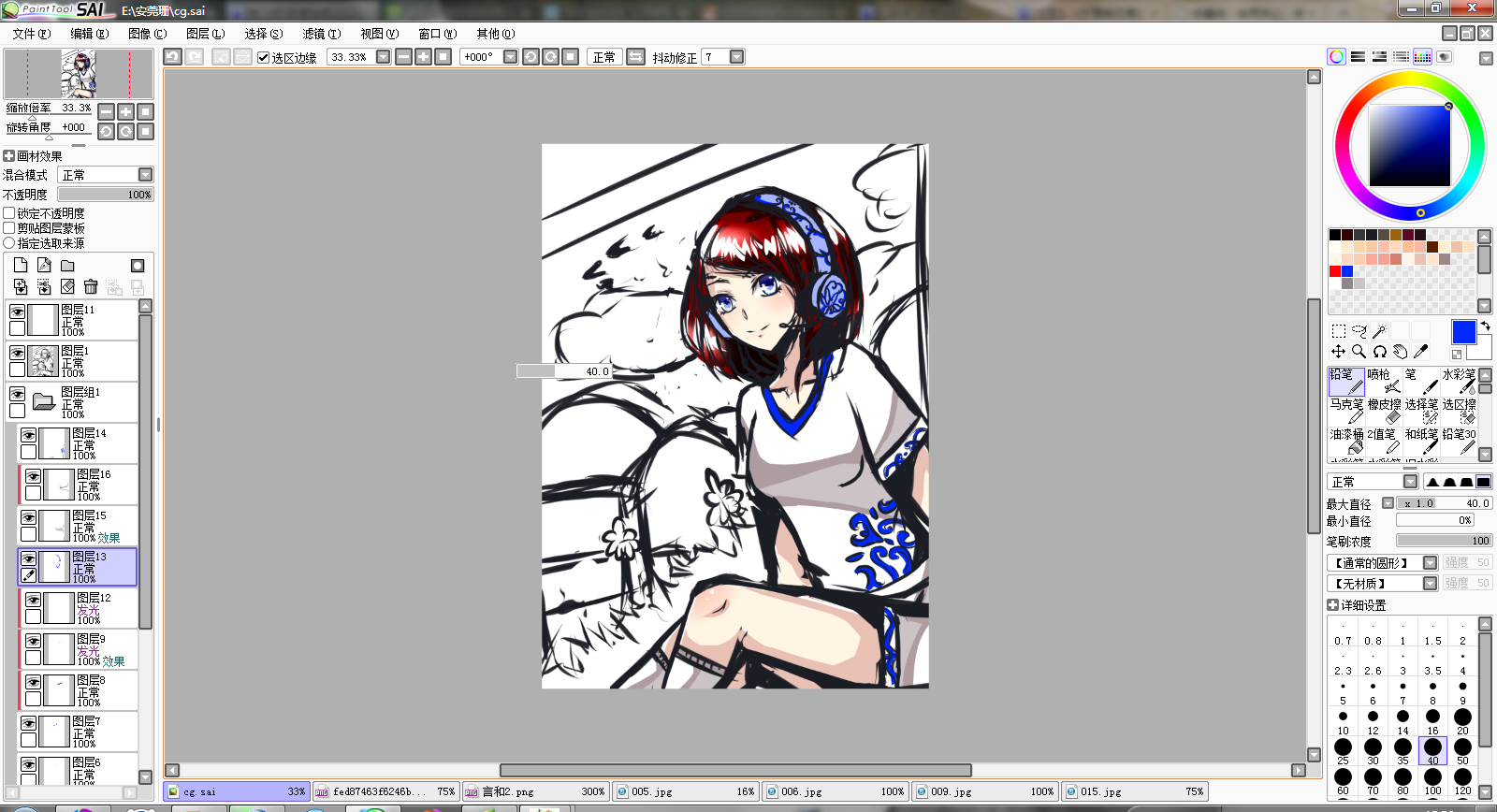
Task: Enable 锁定不透明度 checkbox
Action: click(x=9, y=213)
